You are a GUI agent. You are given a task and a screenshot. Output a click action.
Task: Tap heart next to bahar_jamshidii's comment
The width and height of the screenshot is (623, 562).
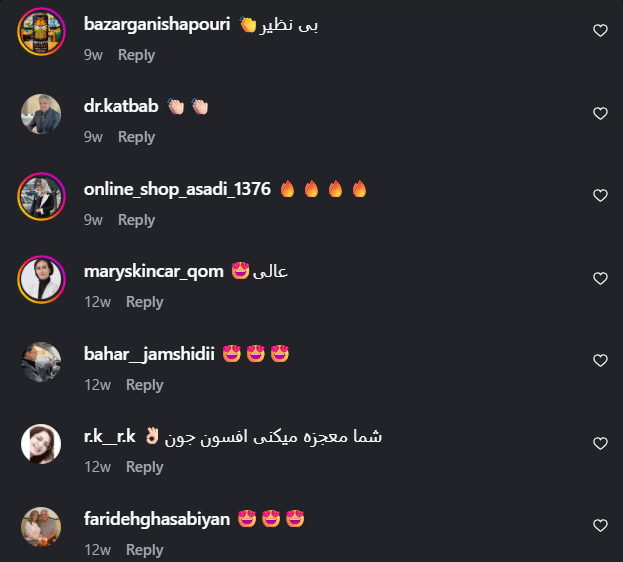[600, 360]
